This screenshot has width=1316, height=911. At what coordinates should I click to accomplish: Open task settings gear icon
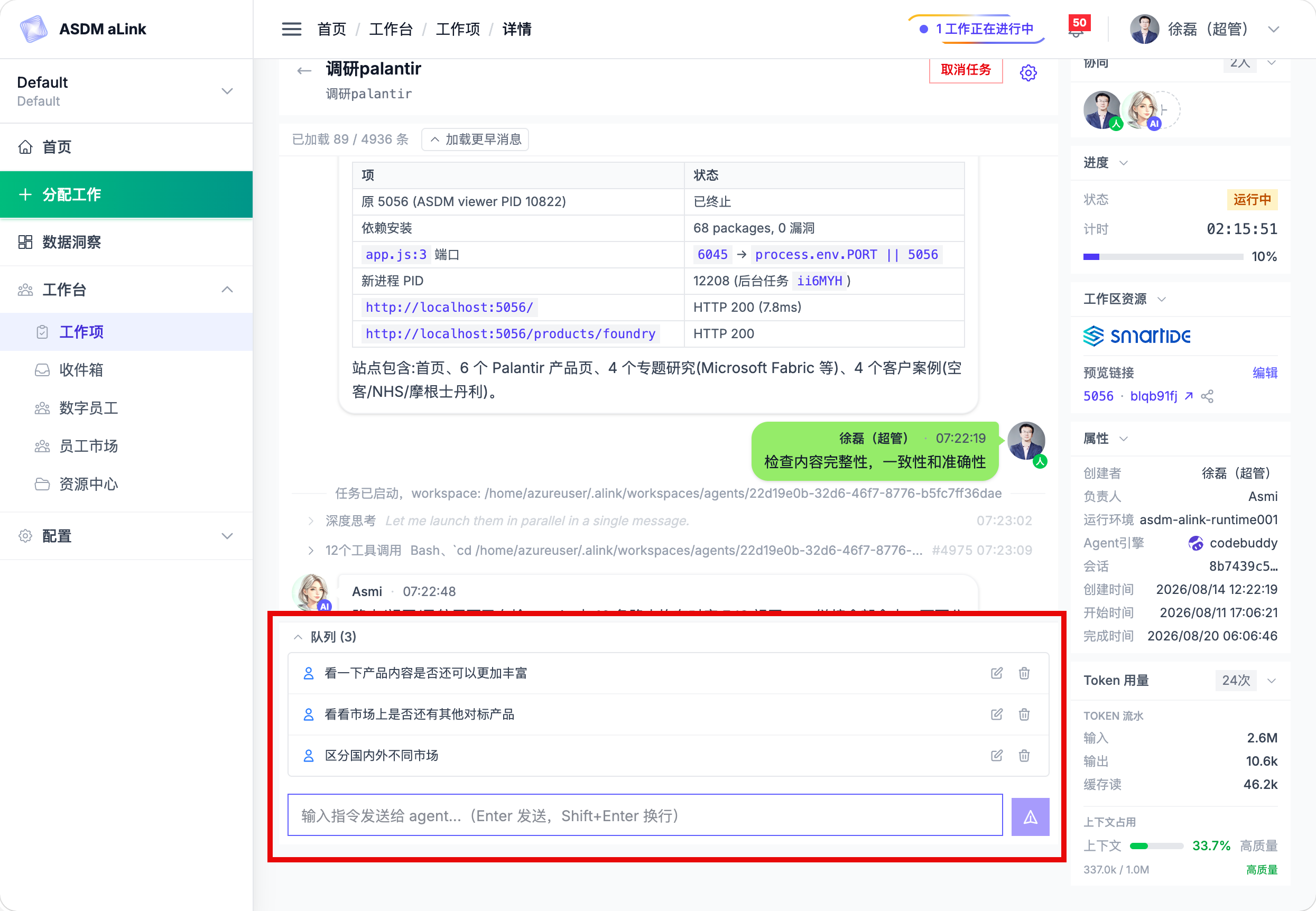[x=1028, y=72]
